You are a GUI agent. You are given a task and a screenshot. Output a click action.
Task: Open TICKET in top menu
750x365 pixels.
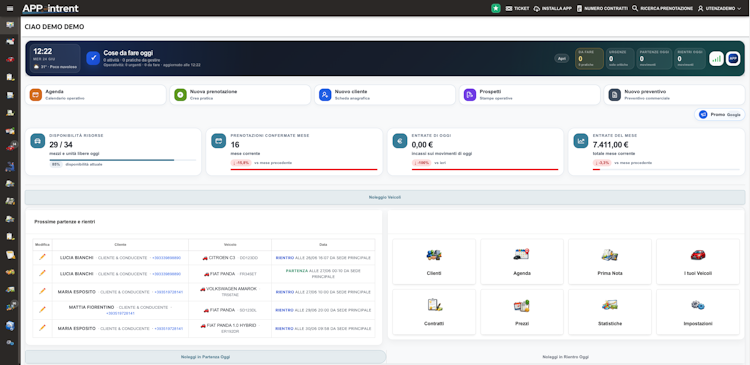[517, 8]
